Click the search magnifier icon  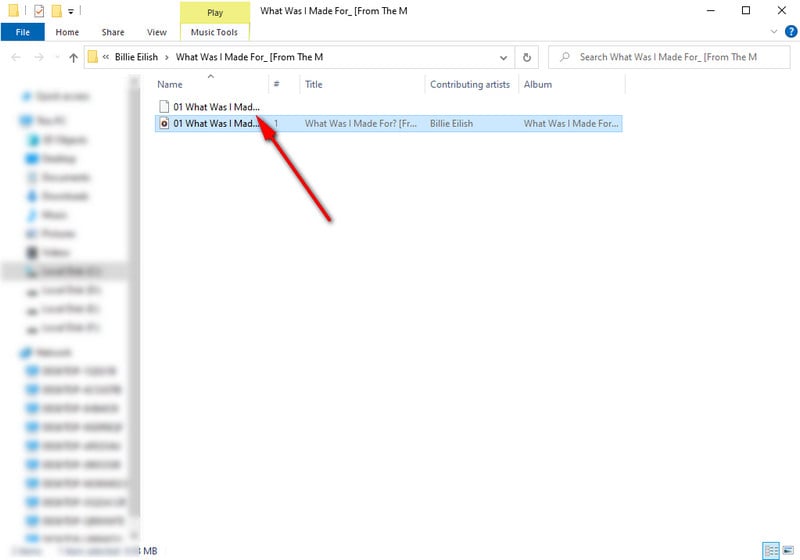[x=564, y=57]
